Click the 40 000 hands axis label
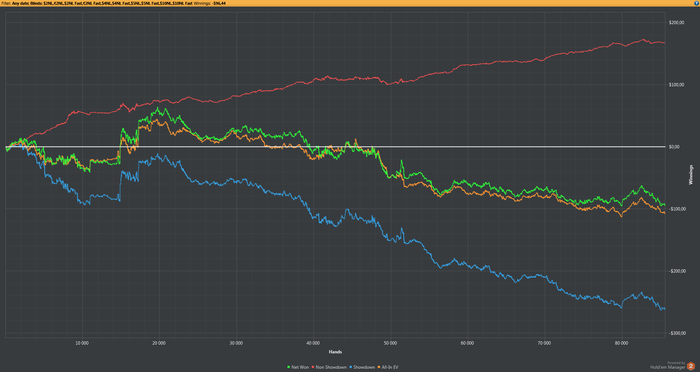This screenshot has height=372, width=700. coord(313,343)
